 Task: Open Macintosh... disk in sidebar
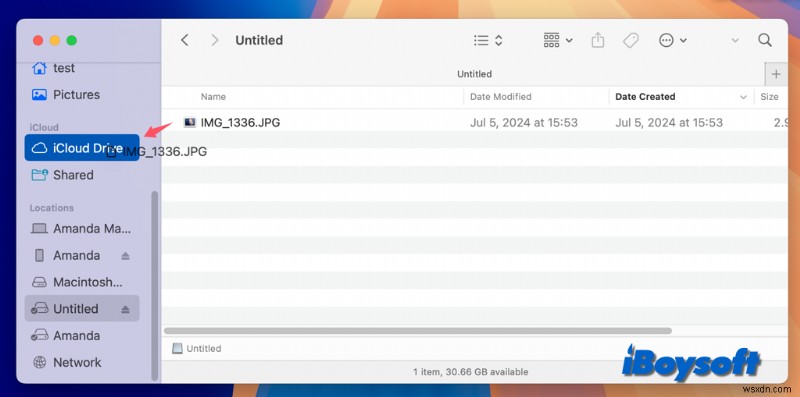[82, 282]
